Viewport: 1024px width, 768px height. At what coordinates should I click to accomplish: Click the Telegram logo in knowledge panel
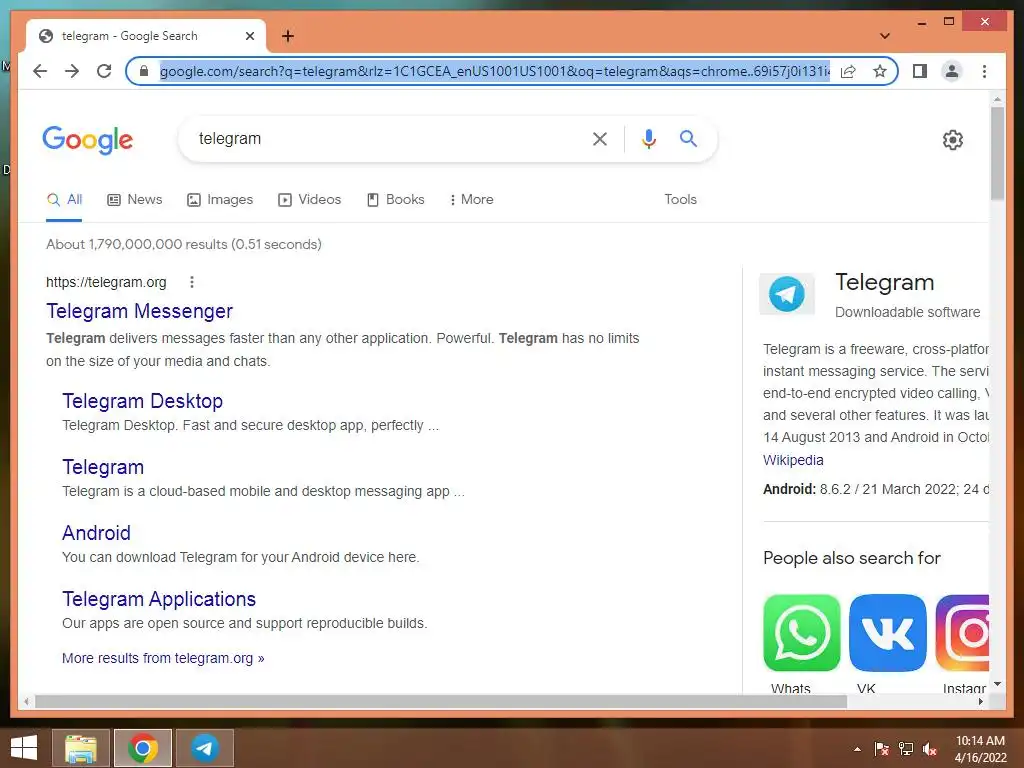tap(787, 294)
